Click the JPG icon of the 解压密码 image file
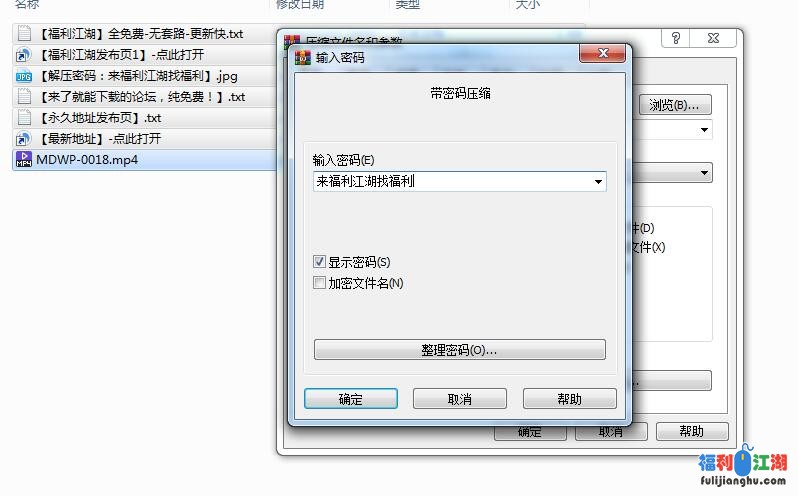This screenshot has width=798, height=496. tap(23, 76)
